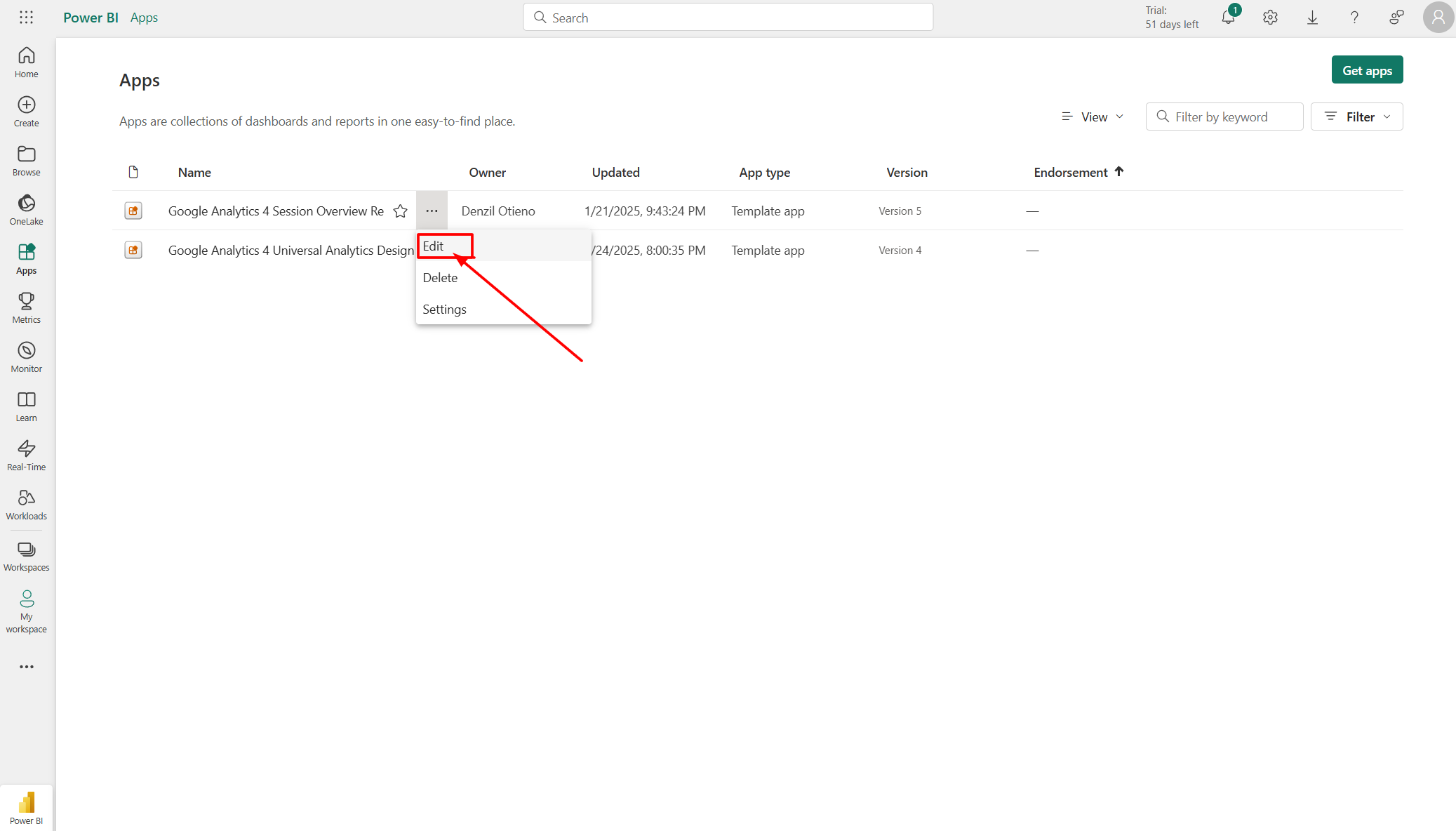
Task: Open more options for Session Overview app
Action: tap(432, 211)
